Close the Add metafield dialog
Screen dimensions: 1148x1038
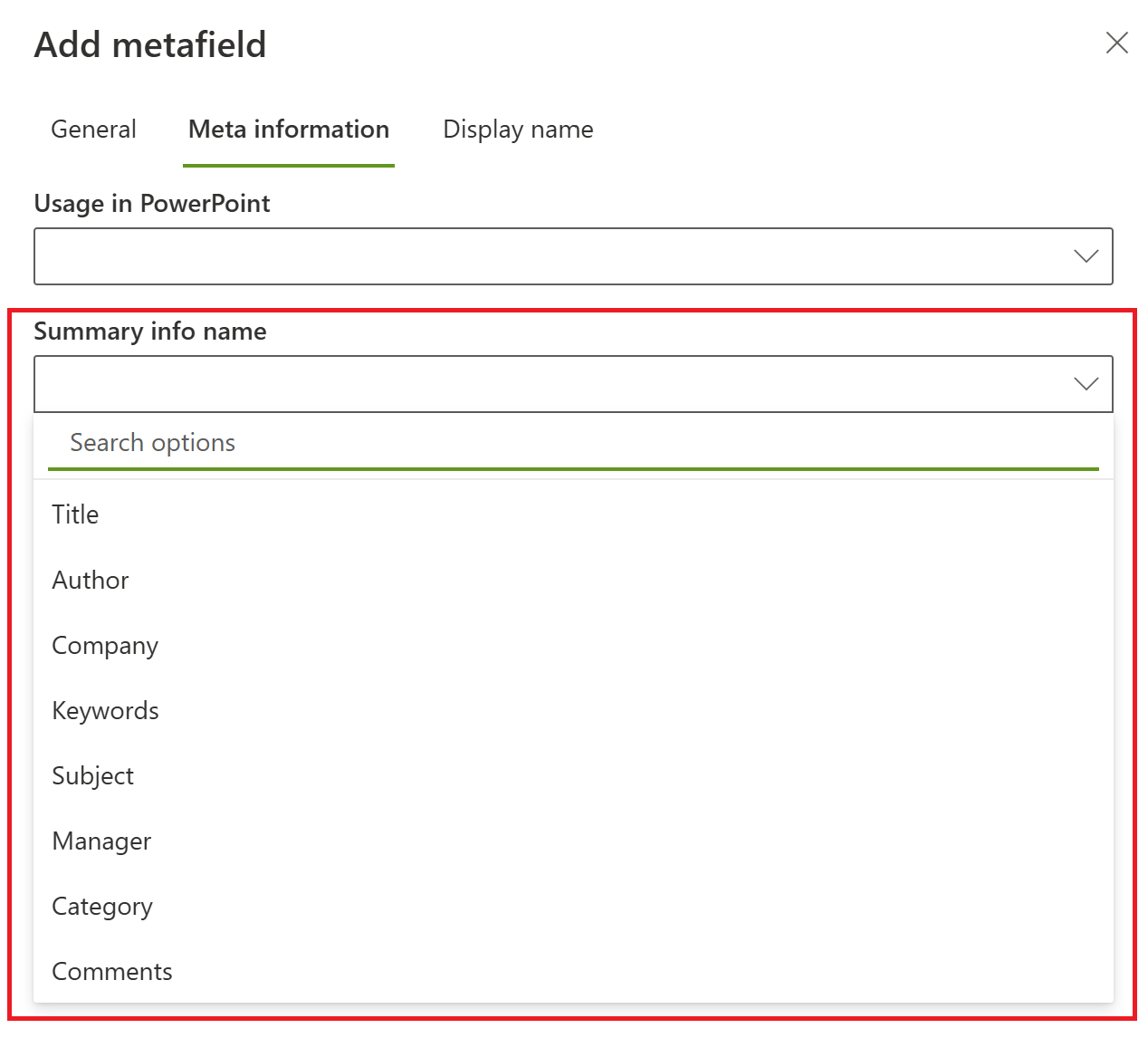(1116, 43)
